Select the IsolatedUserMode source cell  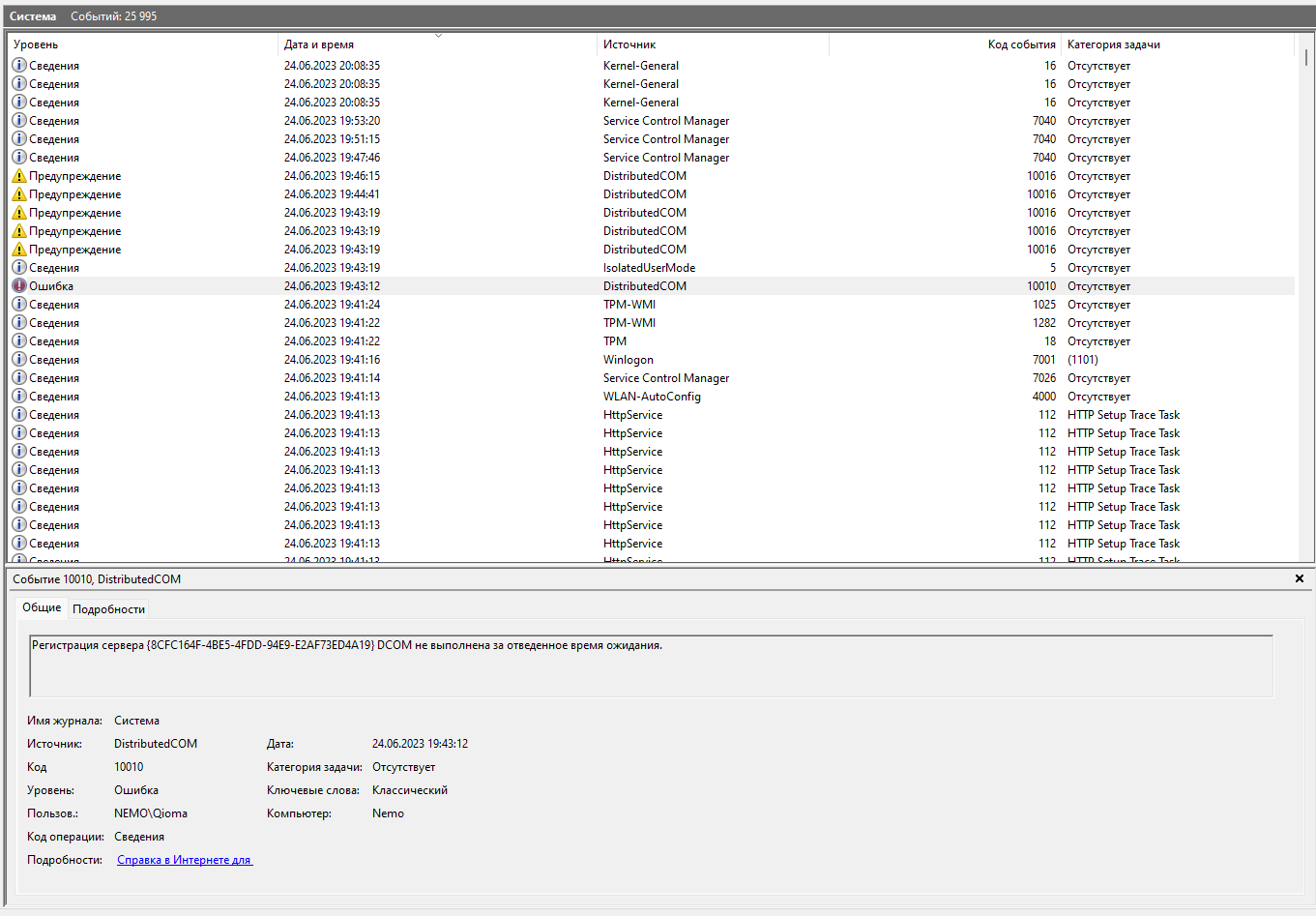[649, 268]
